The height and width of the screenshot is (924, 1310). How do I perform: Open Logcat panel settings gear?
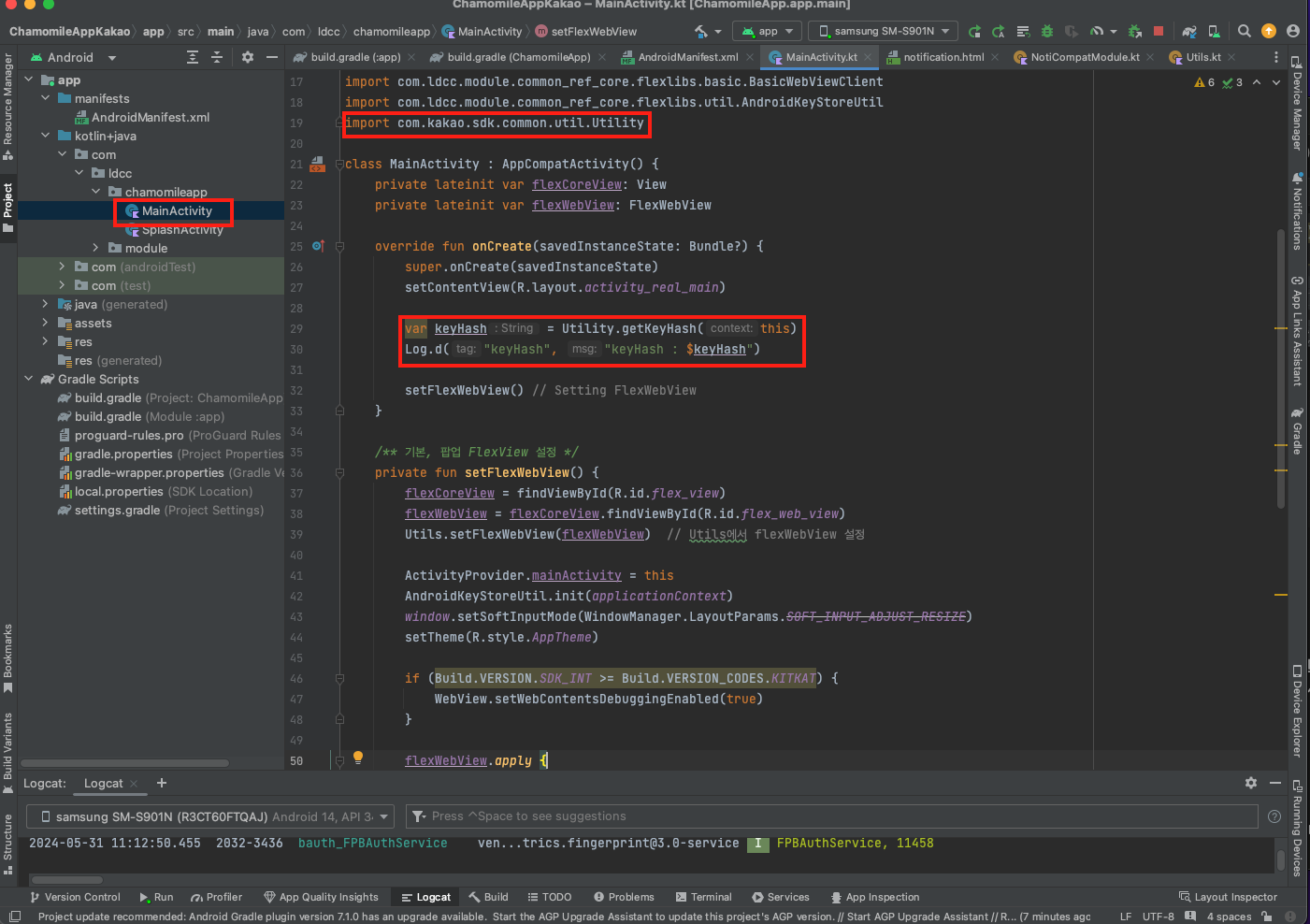1250,783
